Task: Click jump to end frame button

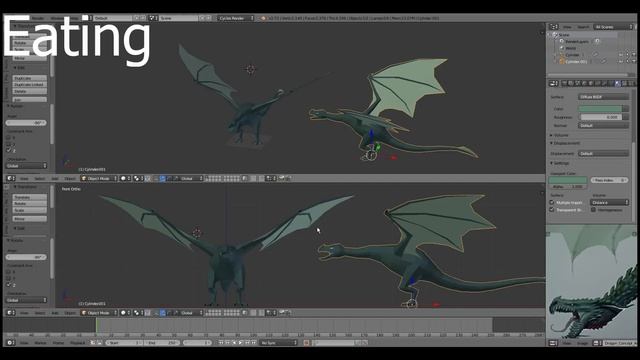Action: [254, 342]
